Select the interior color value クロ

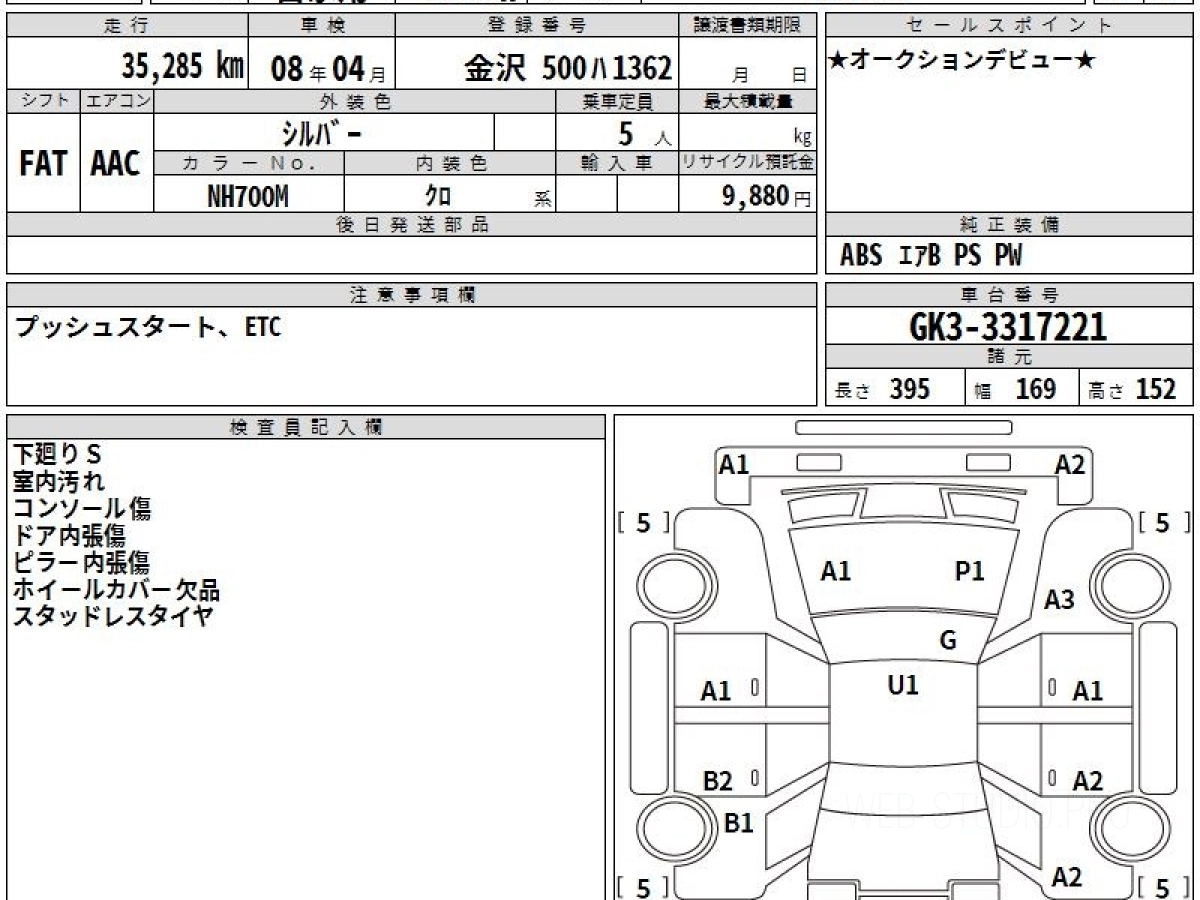click(439, 196)
